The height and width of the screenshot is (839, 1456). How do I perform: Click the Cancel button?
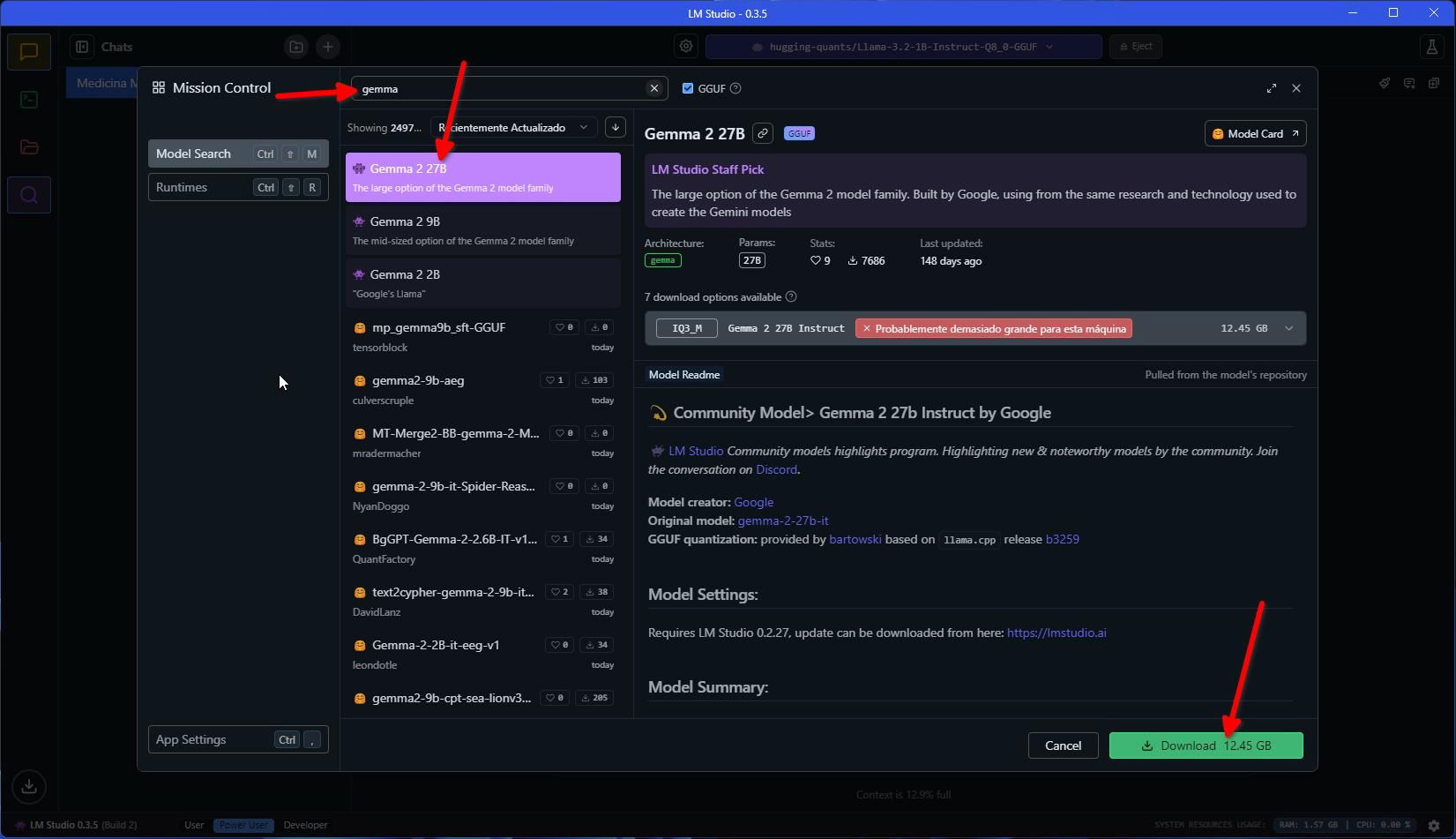[x=1063, y=745]
